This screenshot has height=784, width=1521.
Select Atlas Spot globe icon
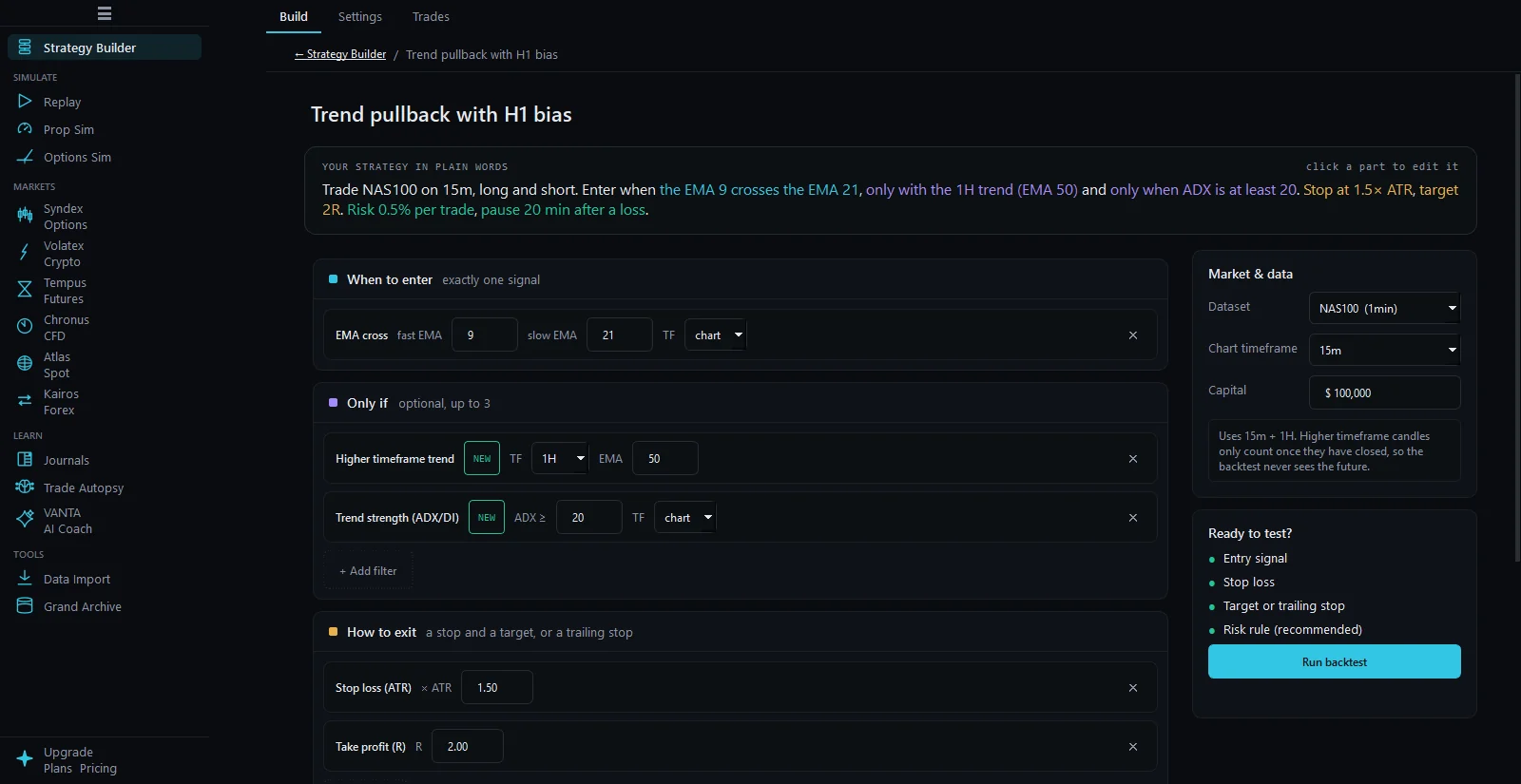coord(25,364)
